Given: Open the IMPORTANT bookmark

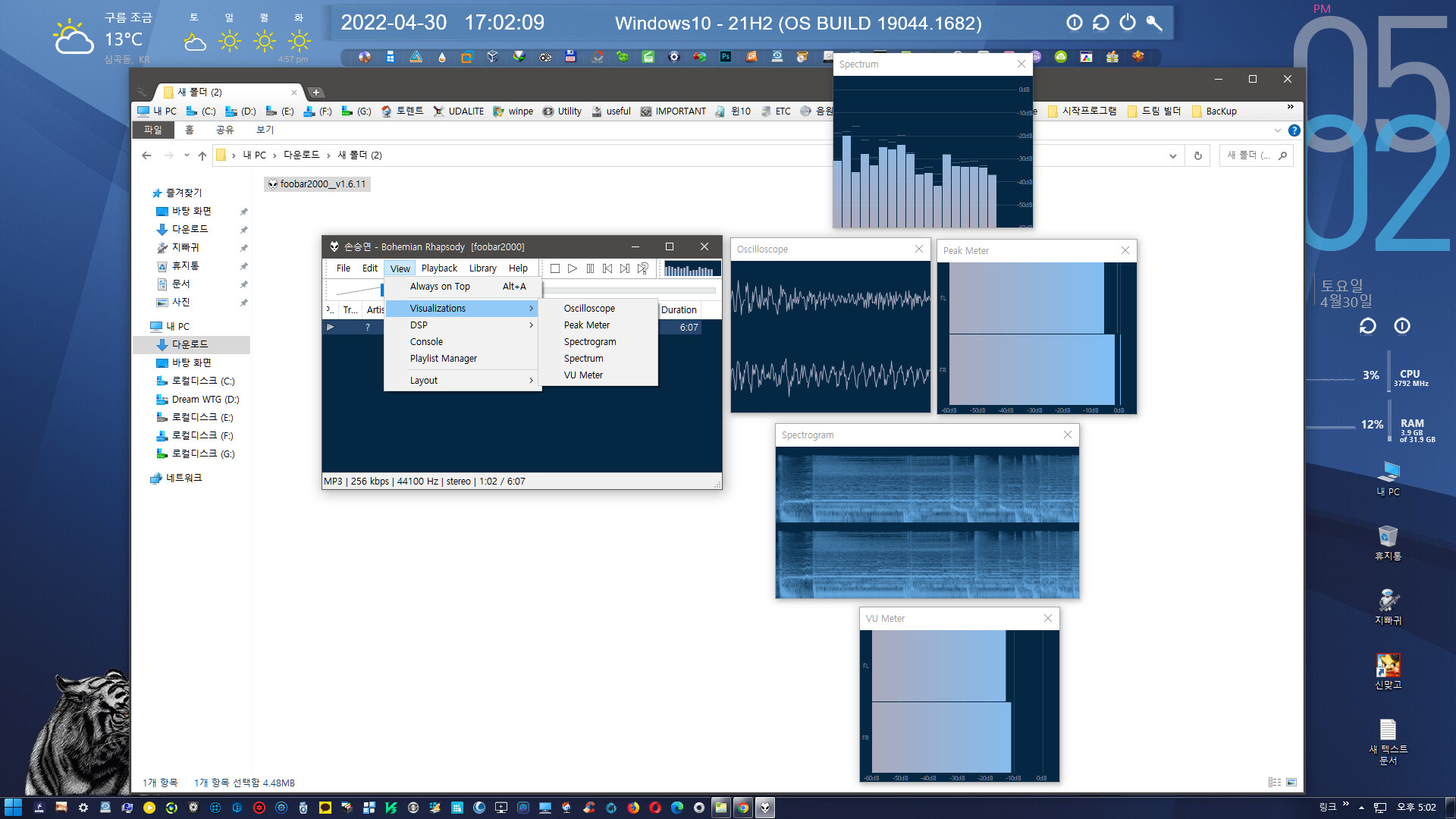Looking at the screenshot, I should click(673, 111).
